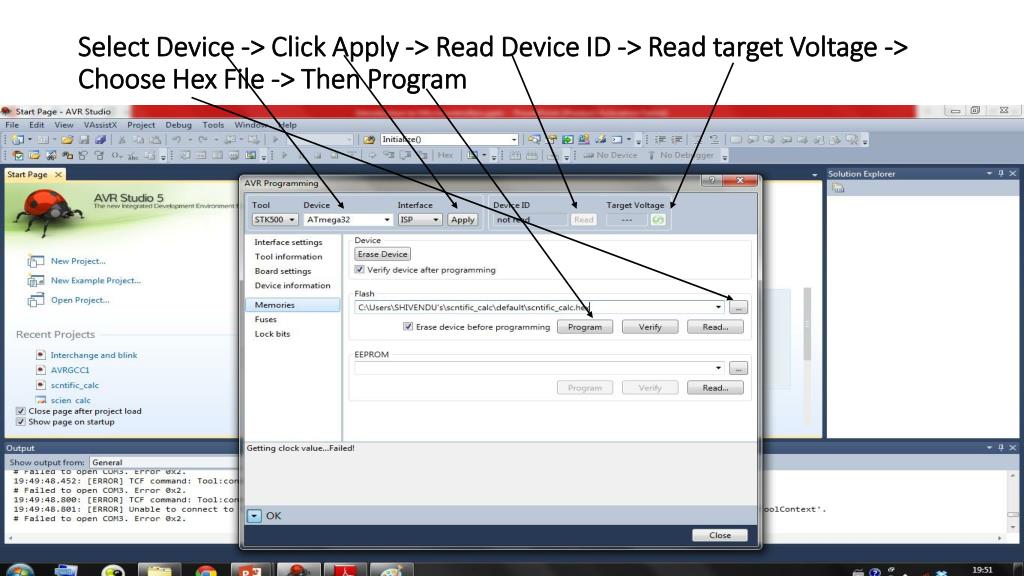The image size is (1024, 576).
Task: Click the pin icon on Output panel header
Action: point(1001,447)
